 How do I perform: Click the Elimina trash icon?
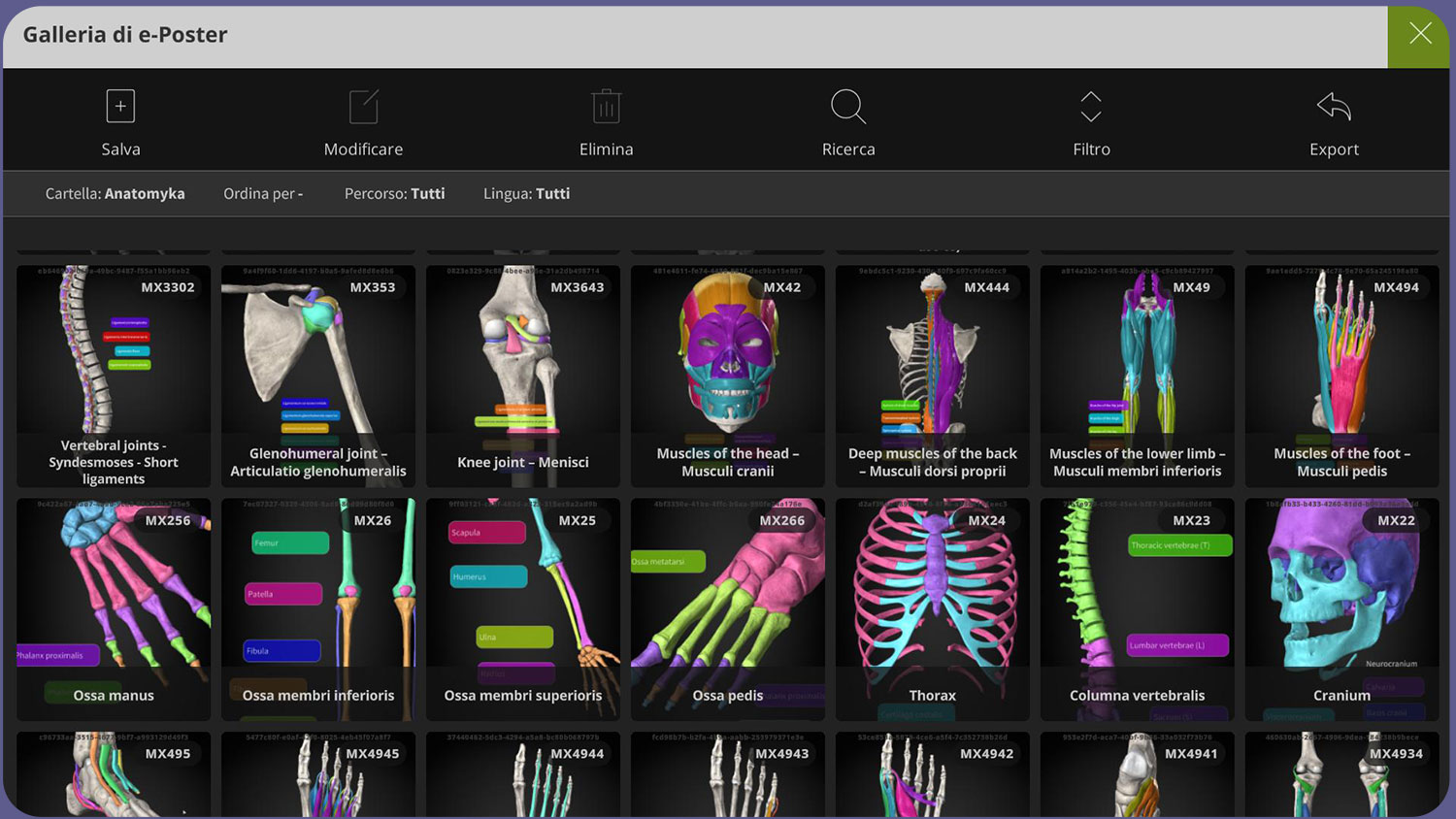[606, 106]
